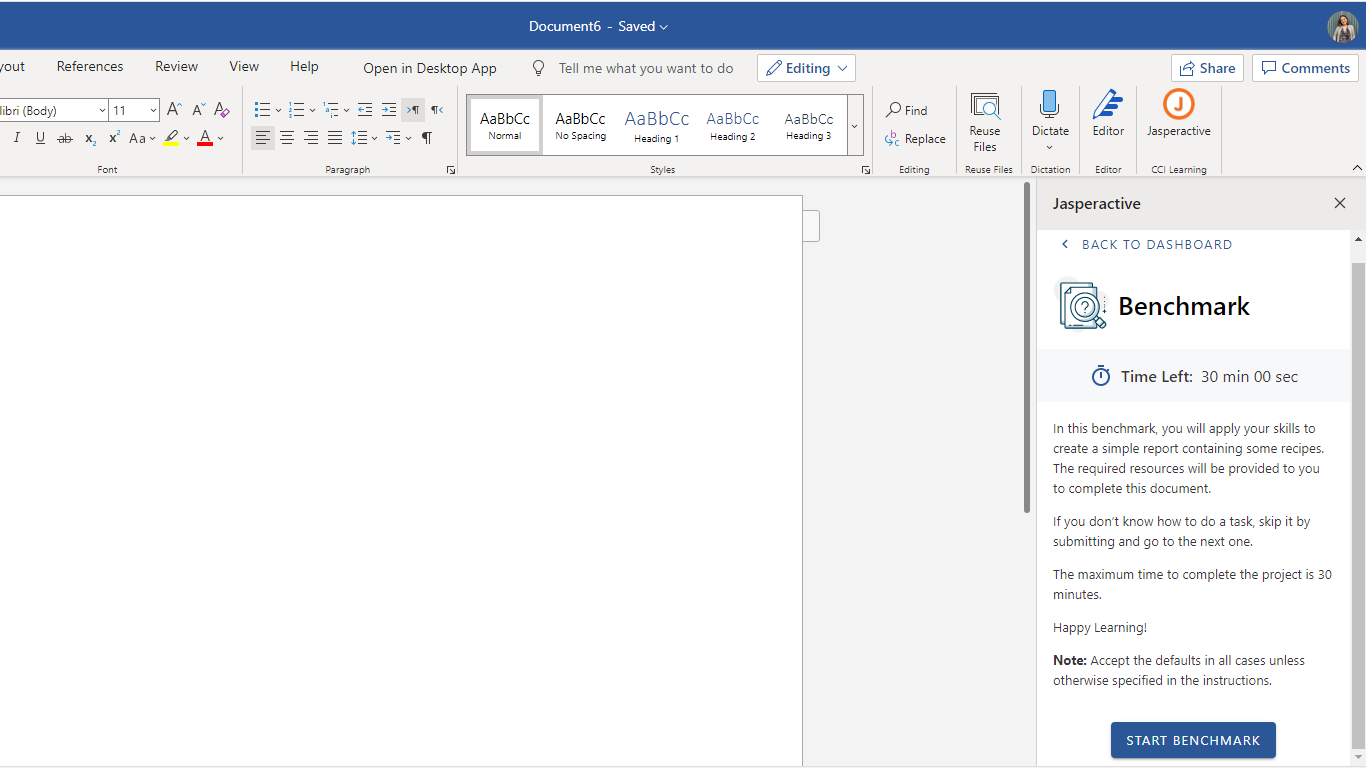The height and width of the screenshot is (768, 1366).
Task: Expand the Styles gallery
Action: [x=855, y=126]
